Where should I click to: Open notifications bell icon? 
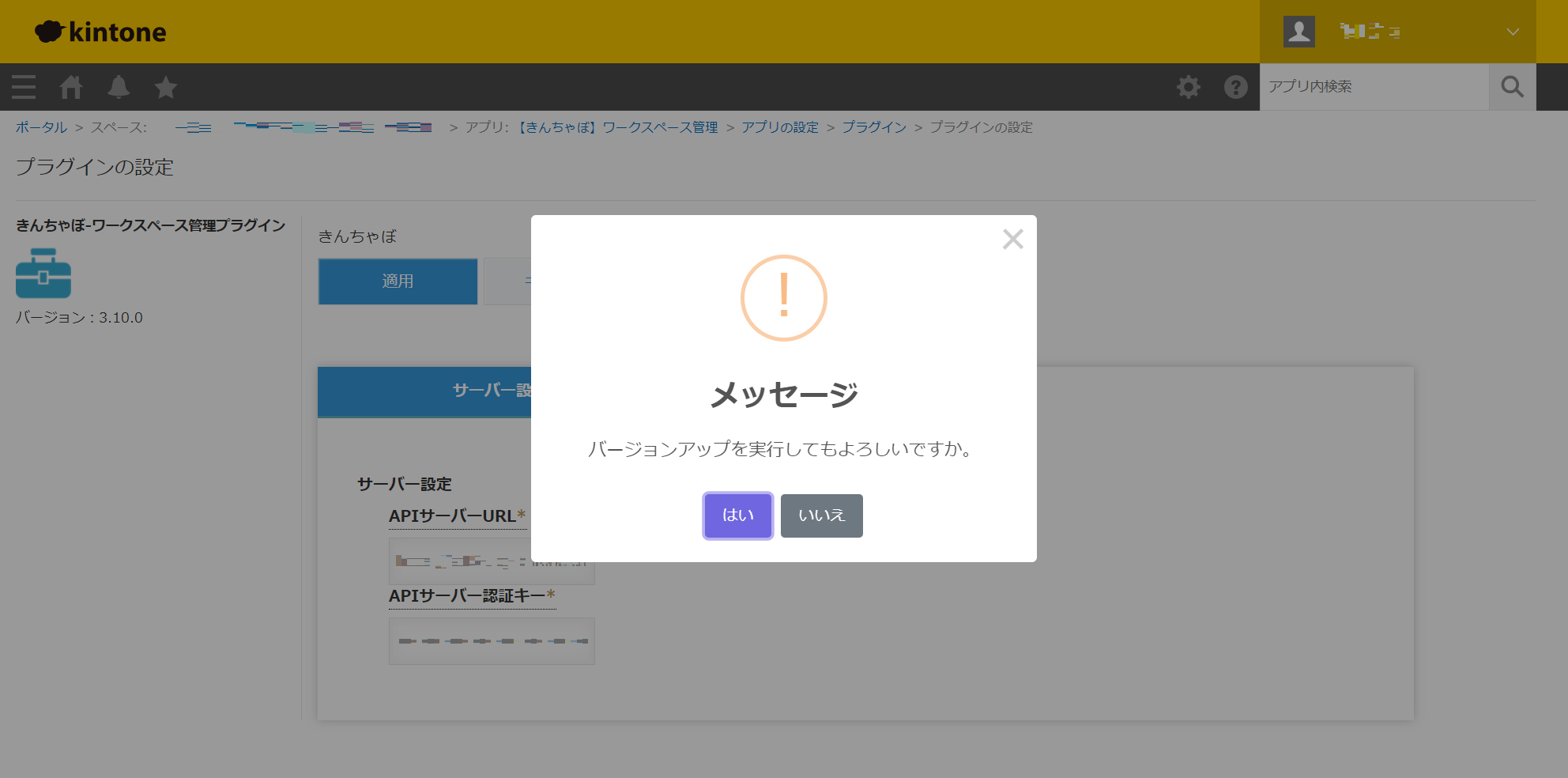[119, 87]
